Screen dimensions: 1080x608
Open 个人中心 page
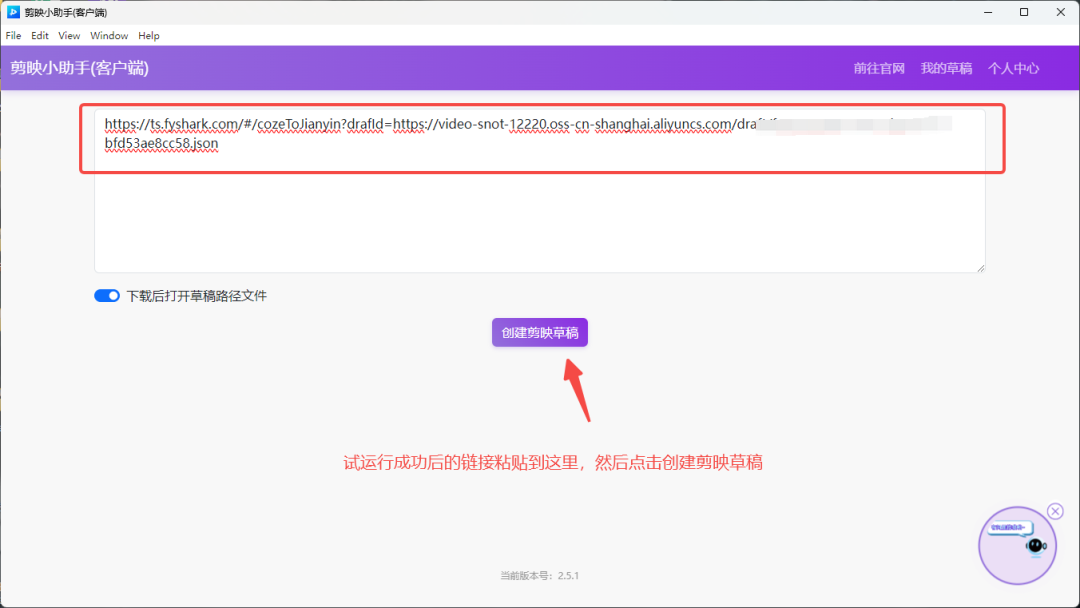point(1013,68)
